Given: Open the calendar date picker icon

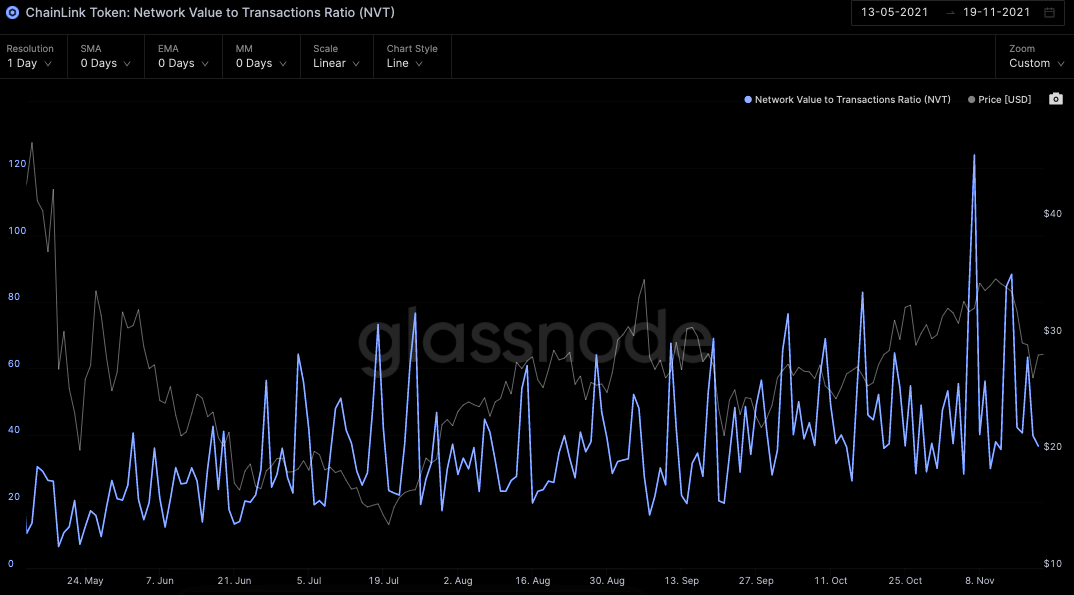Looking at the screenshot, I should [x=1049, y=12].
